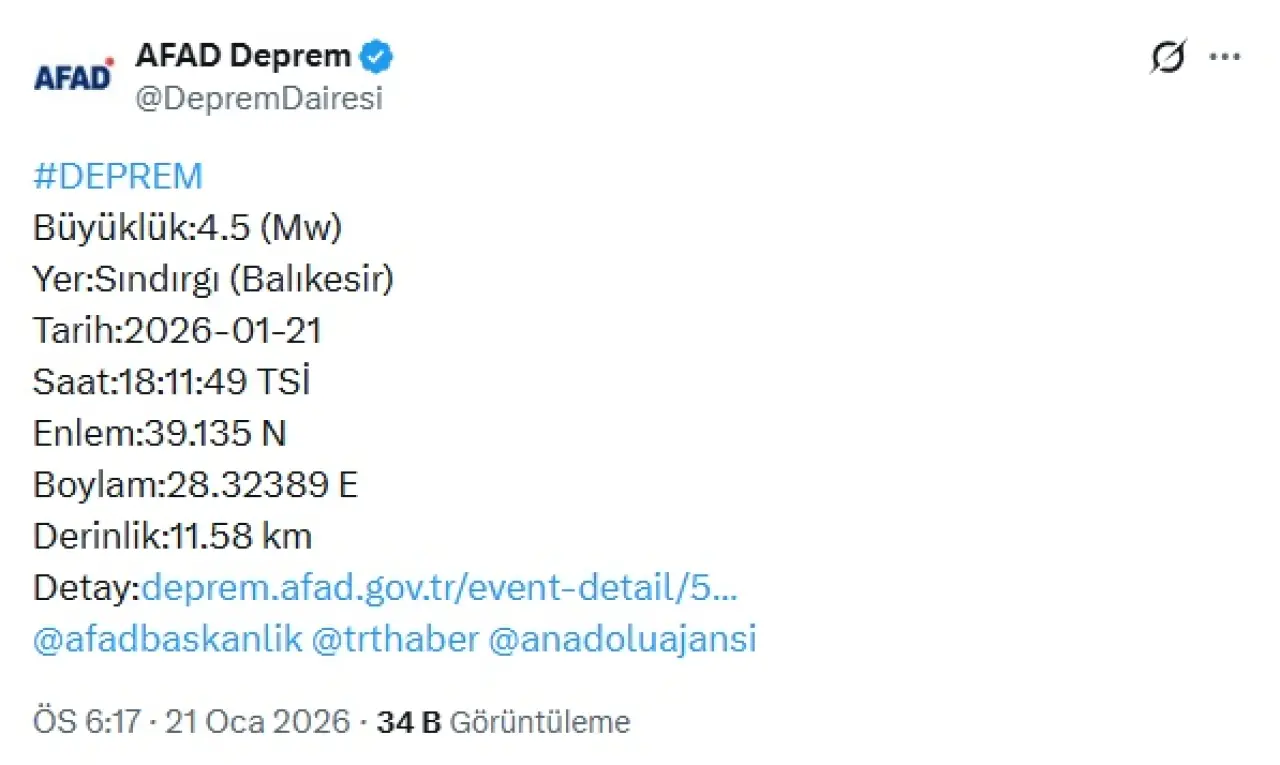
Task: Go to the @anadoluajansi mention
Action: [622, 639]
